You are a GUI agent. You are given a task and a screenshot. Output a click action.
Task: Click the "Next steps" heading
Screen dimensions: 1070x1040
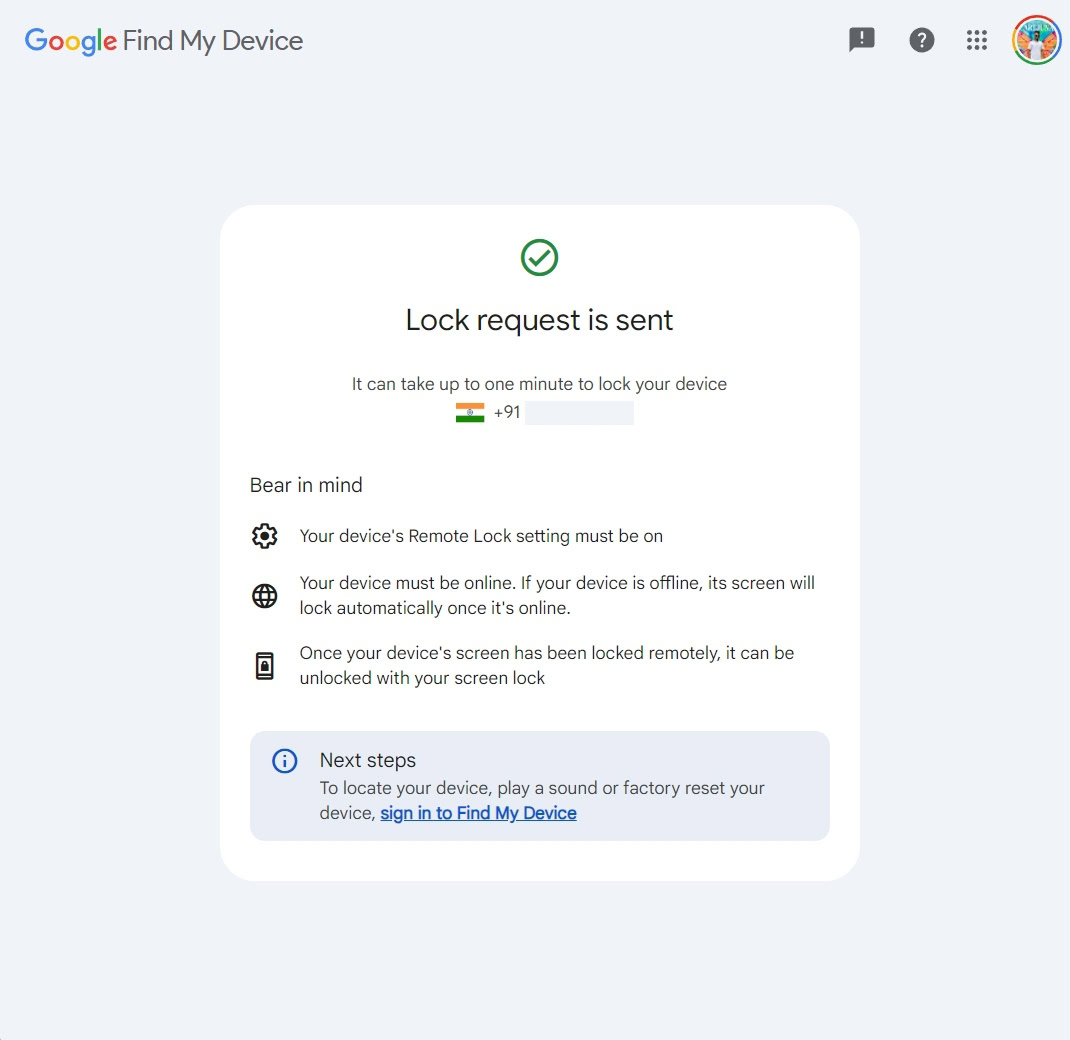(367, 760)
